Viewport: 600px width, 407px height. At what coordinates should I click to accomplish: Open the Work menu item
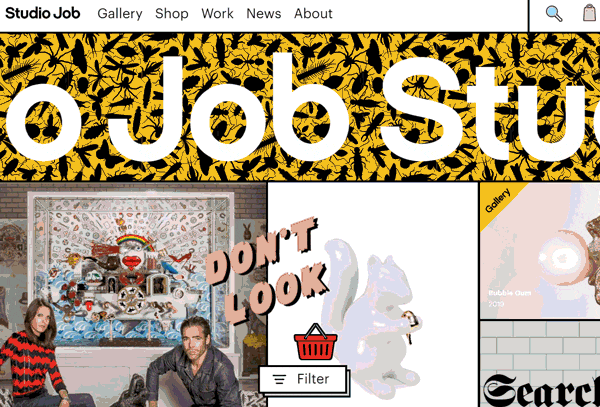coord(217,14)
